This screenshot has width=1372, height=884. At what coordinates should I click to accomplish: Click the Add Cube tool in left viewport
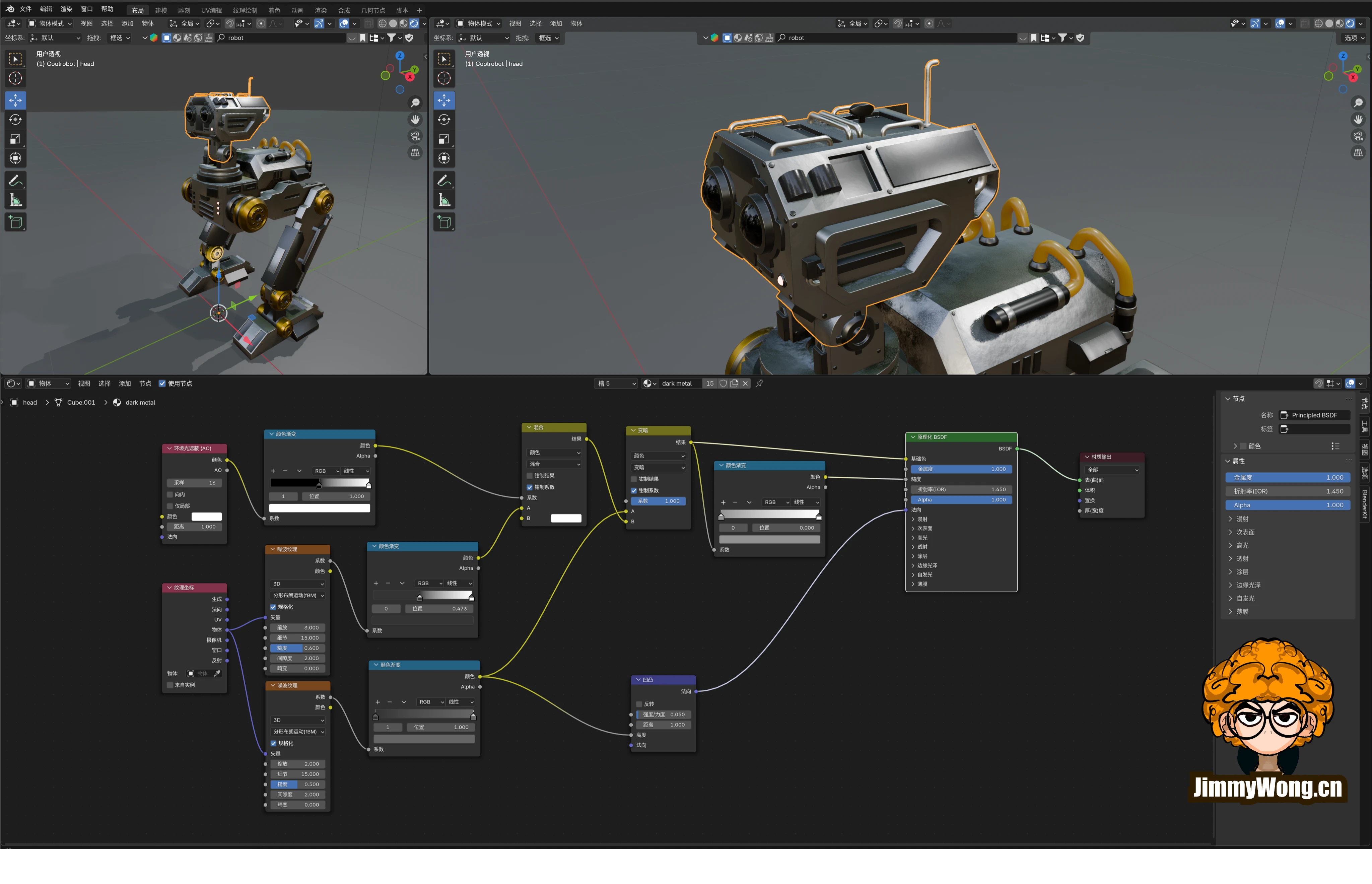tap(15, 222)
